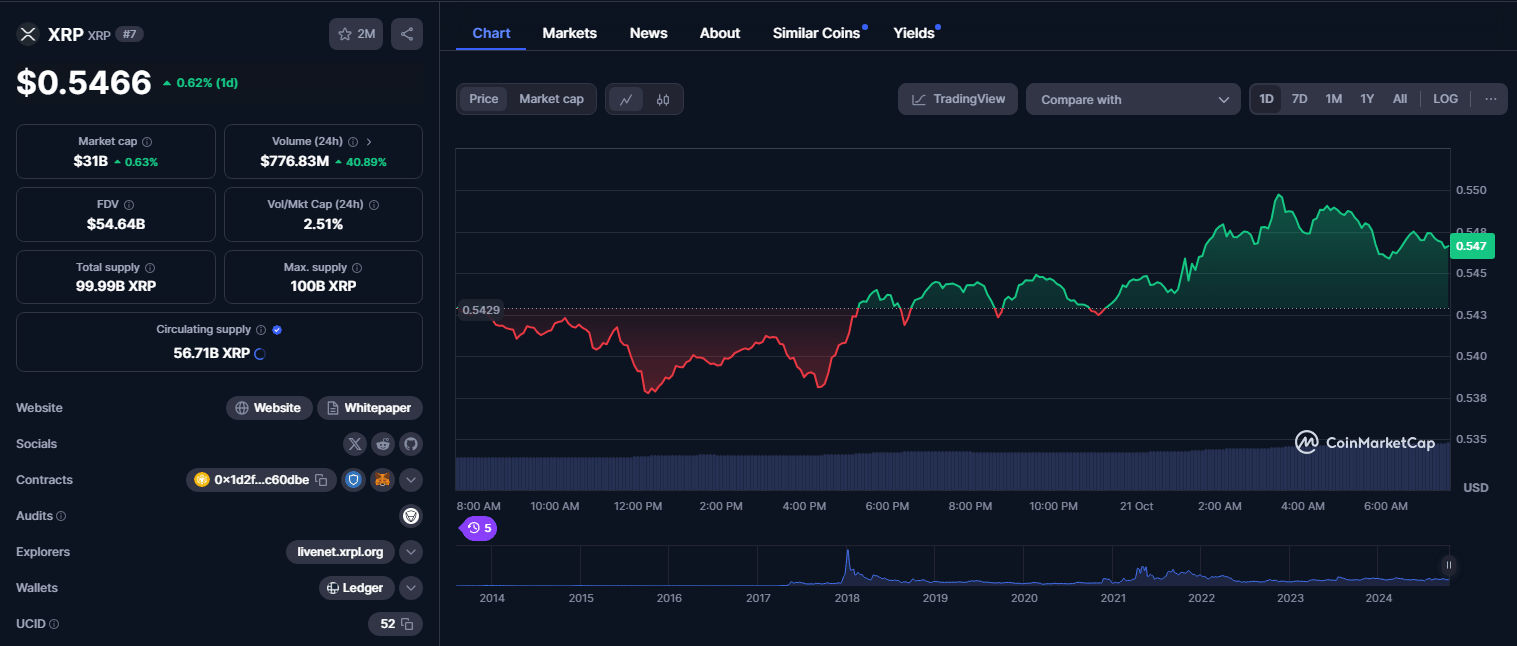Open the TradingView chart button
Image resolution: width=1517 pixels, height=646 pixels.
pyautogui.click(x=958, y=99)
